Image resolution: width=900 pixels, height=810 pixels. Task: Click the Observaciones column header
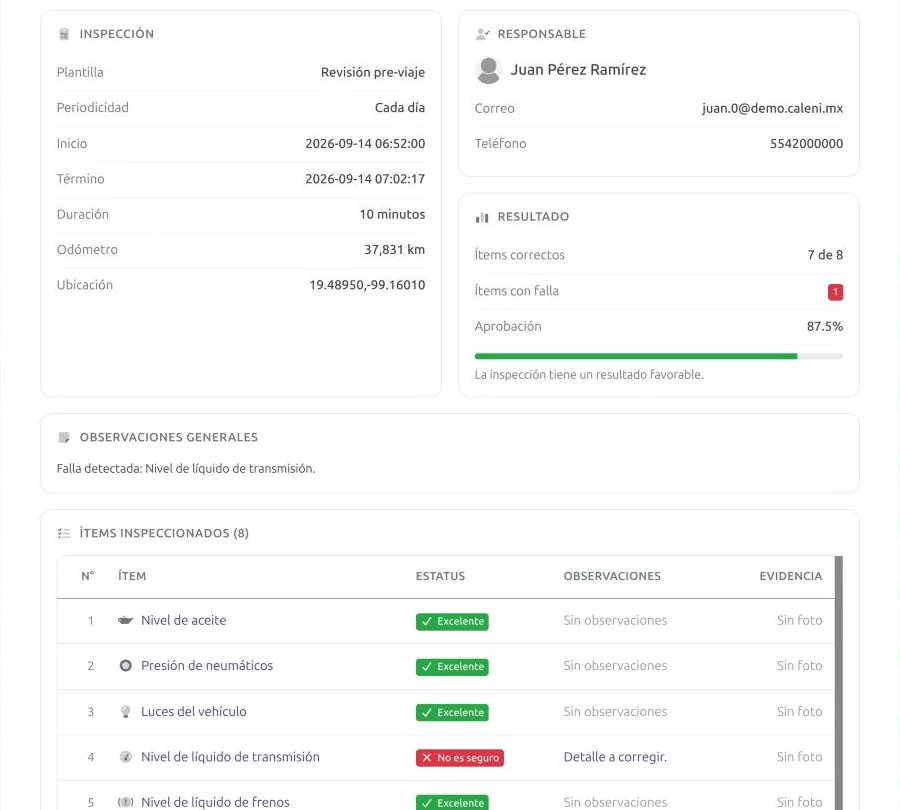point(612,576)
